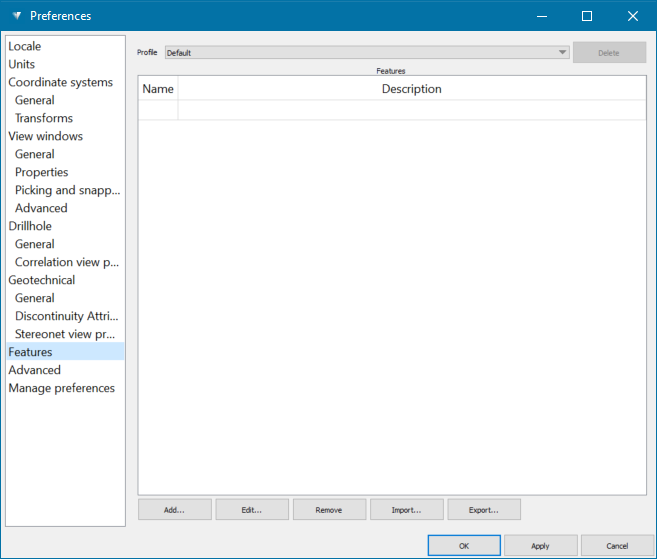The image size is (657, 559).
Task: Open Import... for features
Action: (x=406, y=510)
